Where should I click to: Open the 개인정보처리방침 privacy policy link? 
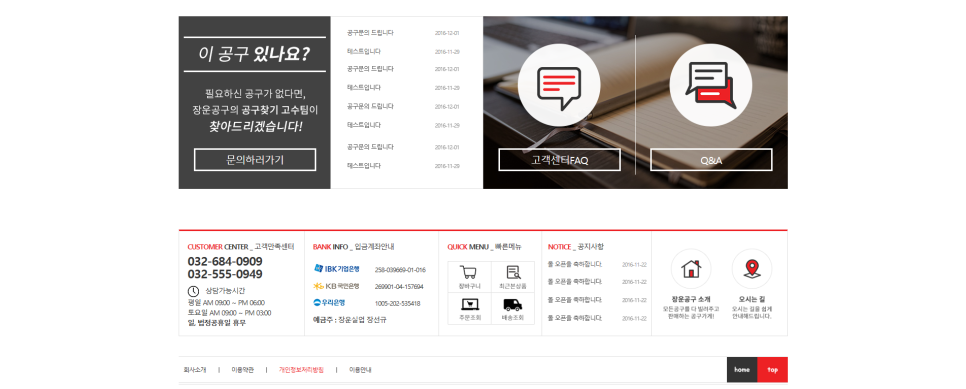coord(301,370)
